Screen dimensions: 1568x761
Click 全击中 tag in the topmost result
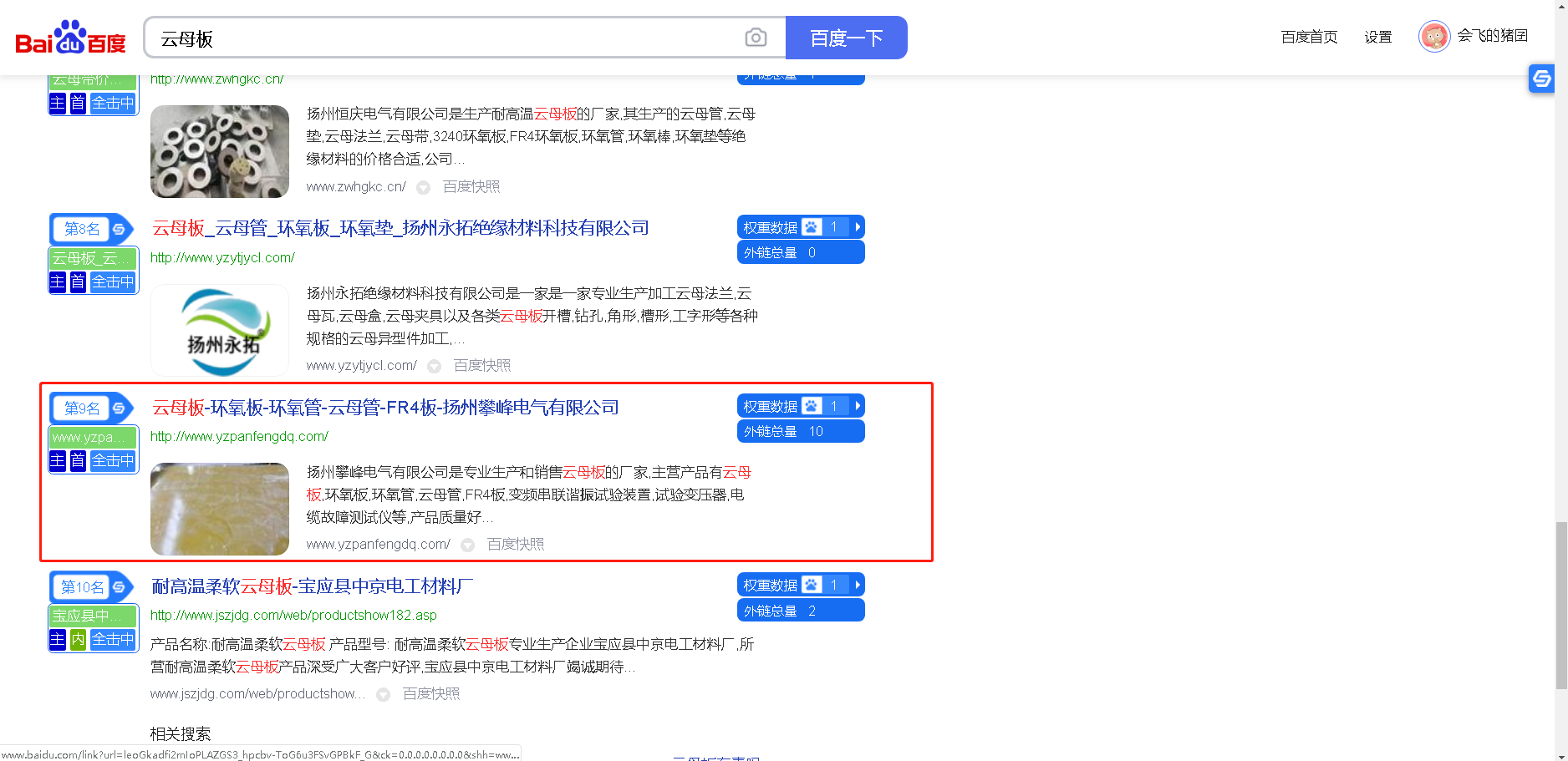(113, 103)
